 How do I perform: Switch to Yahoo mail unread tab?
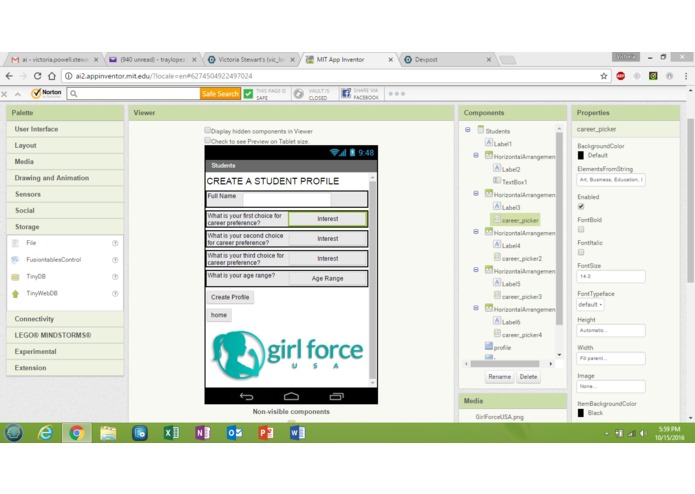(x=153, y=59)
